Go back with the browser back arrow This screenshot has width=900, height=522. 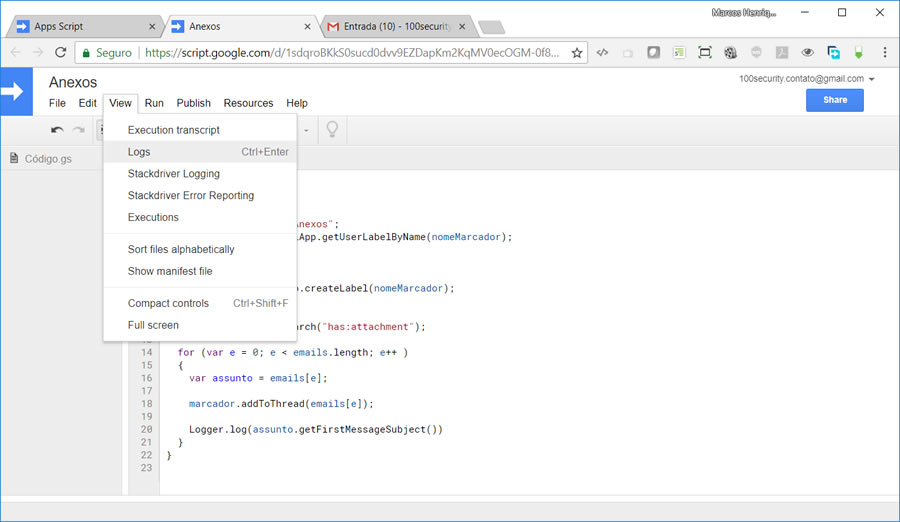tap(15, 52)
